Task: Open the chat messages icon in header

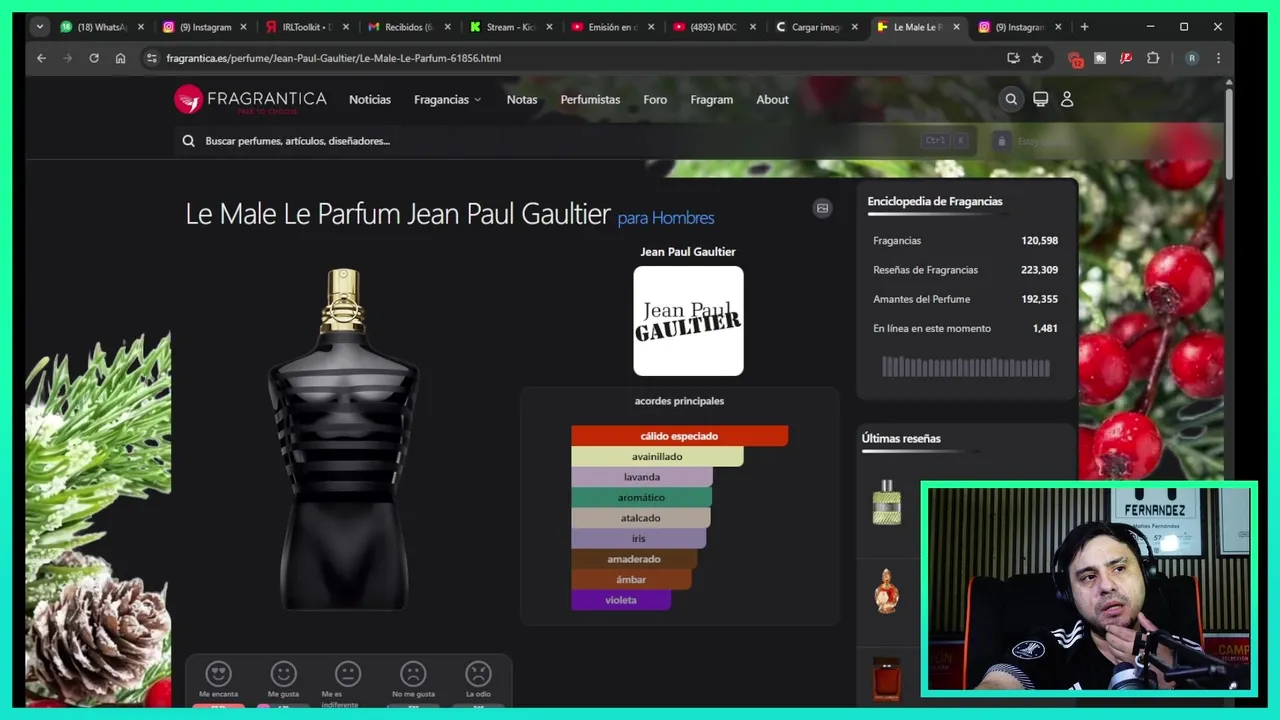Action: pyautogui.click(x=1040, y=99)
